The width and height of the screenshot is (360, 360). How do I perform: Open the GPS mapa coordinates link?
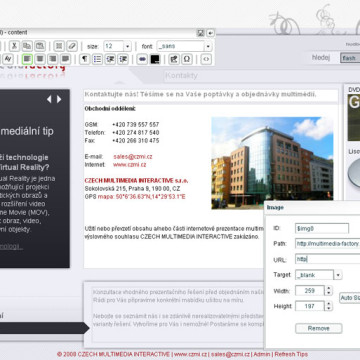142,197
